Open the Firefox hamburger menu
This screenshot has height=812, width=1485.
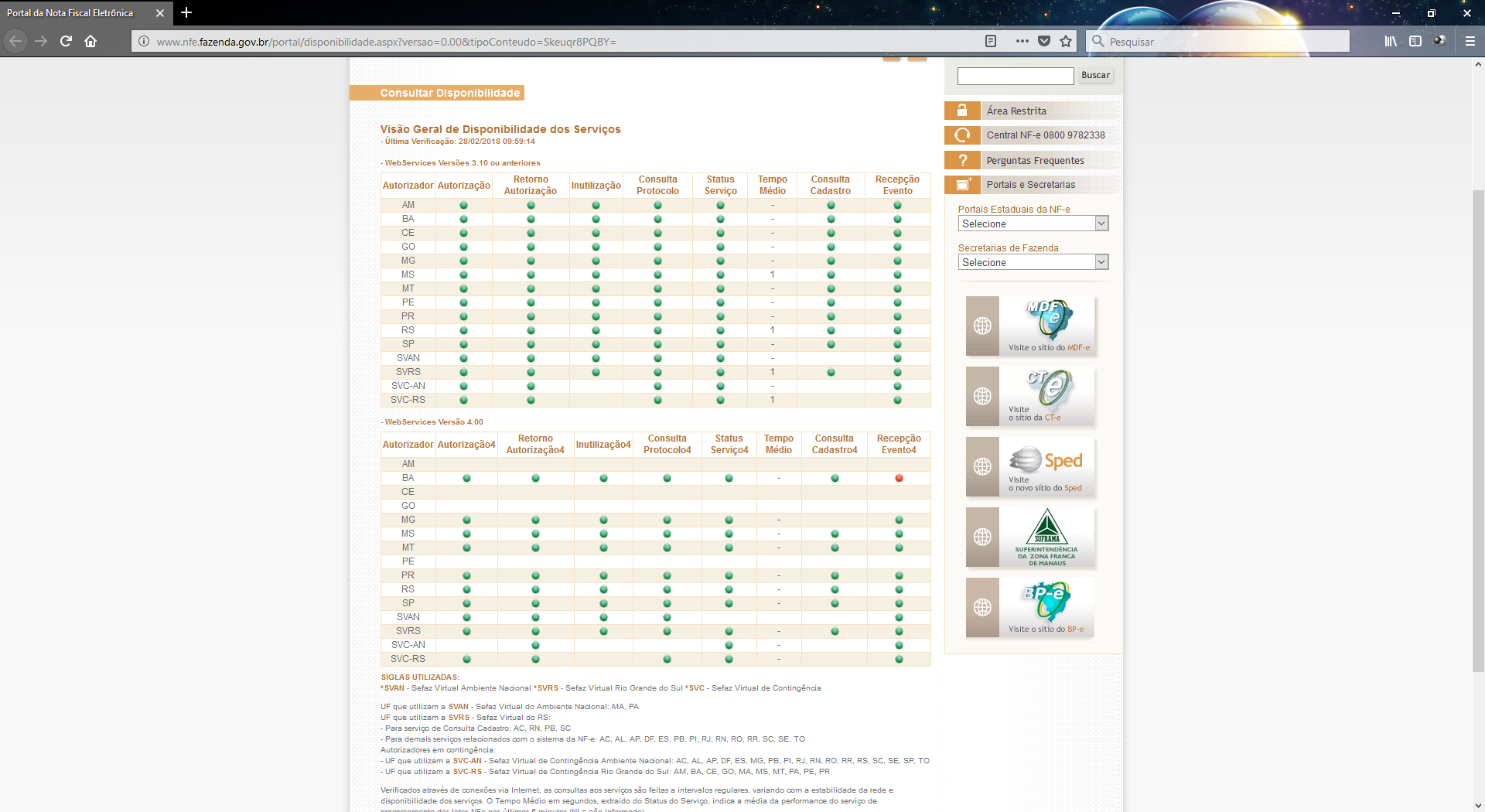[x=1470, y=41]
